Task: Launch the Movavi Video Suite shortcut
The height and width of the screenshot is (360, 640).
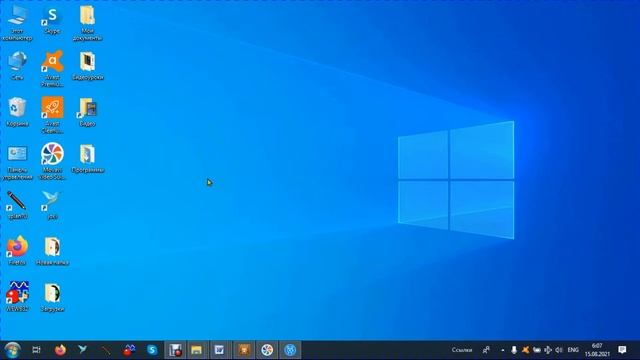Action: click(52, 161)
